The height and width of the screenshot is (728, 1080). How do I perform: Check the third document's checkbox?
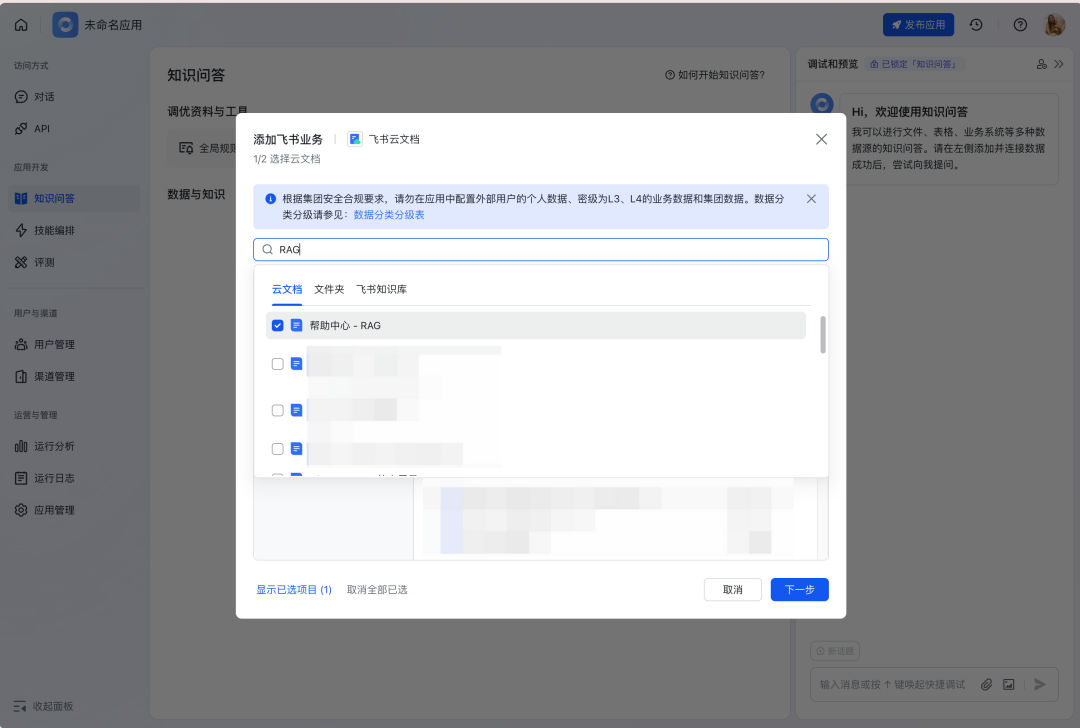point(278,410)
